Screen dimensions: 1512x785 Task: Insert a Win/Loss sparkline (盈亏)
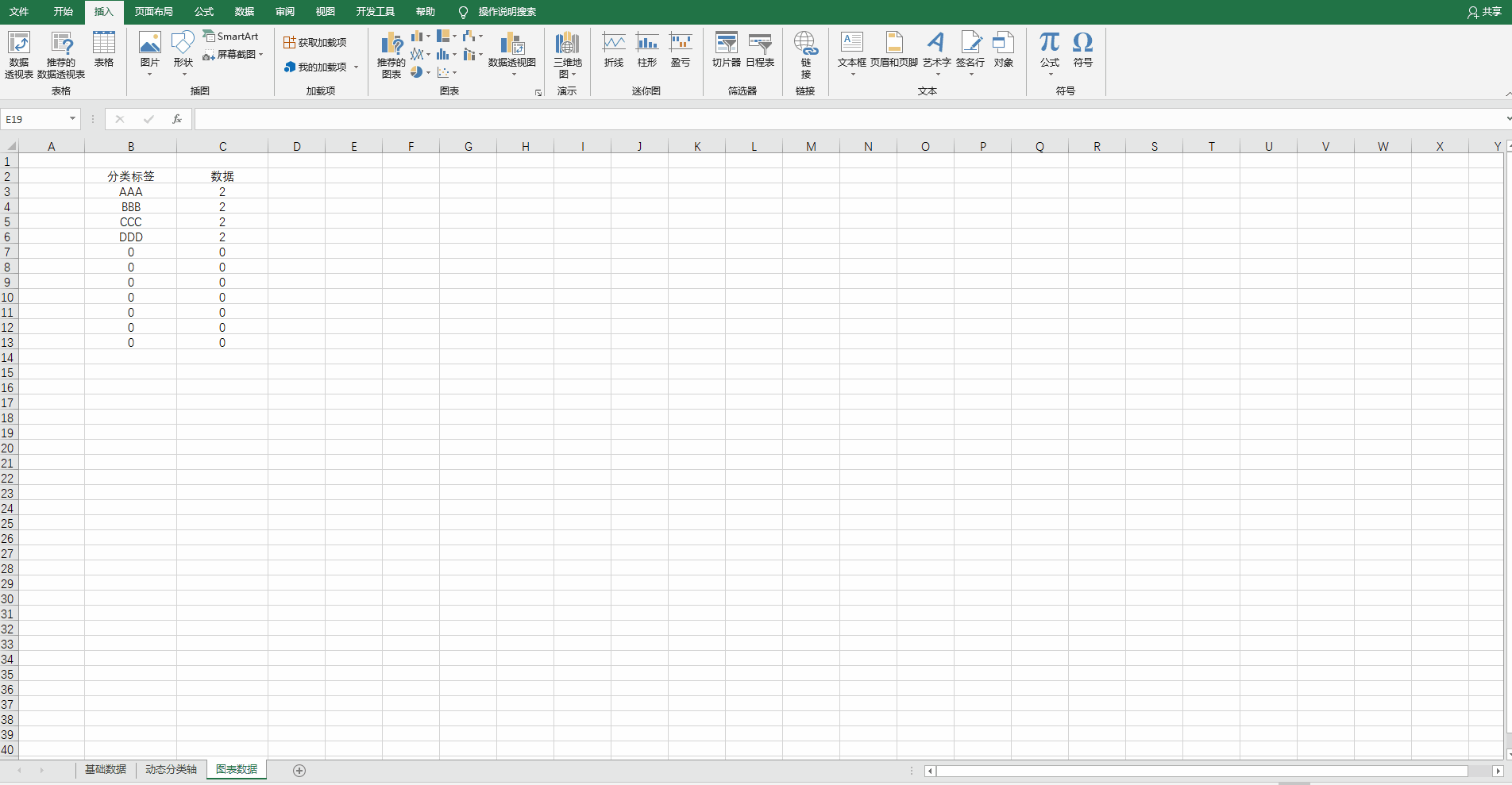[681, 49]
